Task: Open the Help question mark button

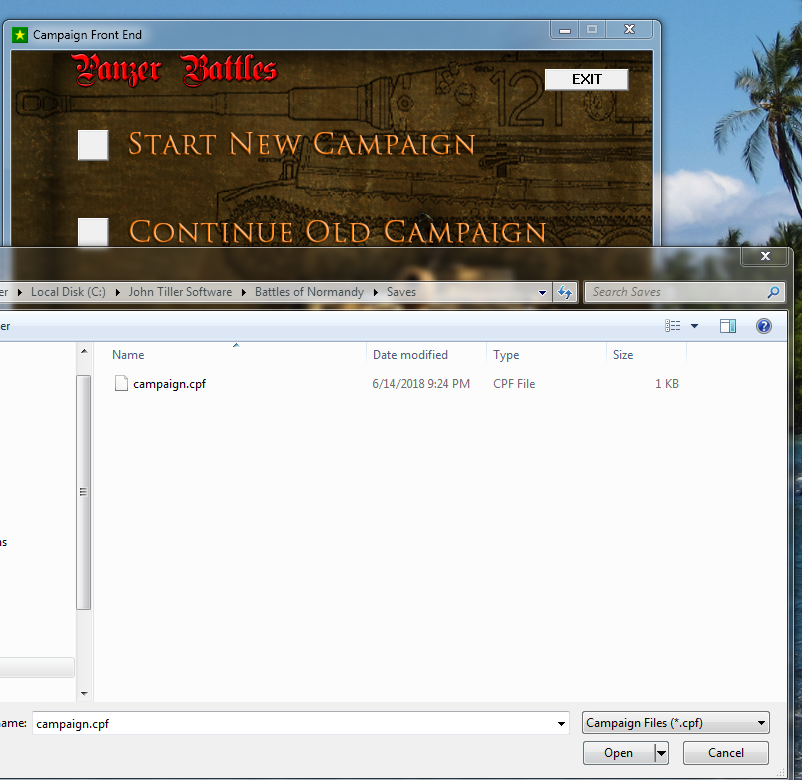Action: coord(764,326)
